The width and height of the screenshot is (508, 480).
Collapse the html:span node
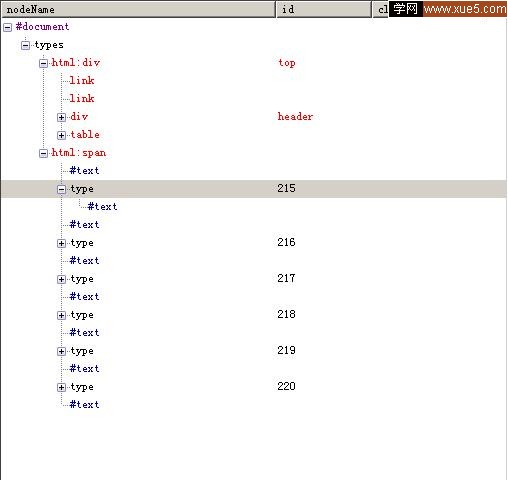(x=43, y=153)
